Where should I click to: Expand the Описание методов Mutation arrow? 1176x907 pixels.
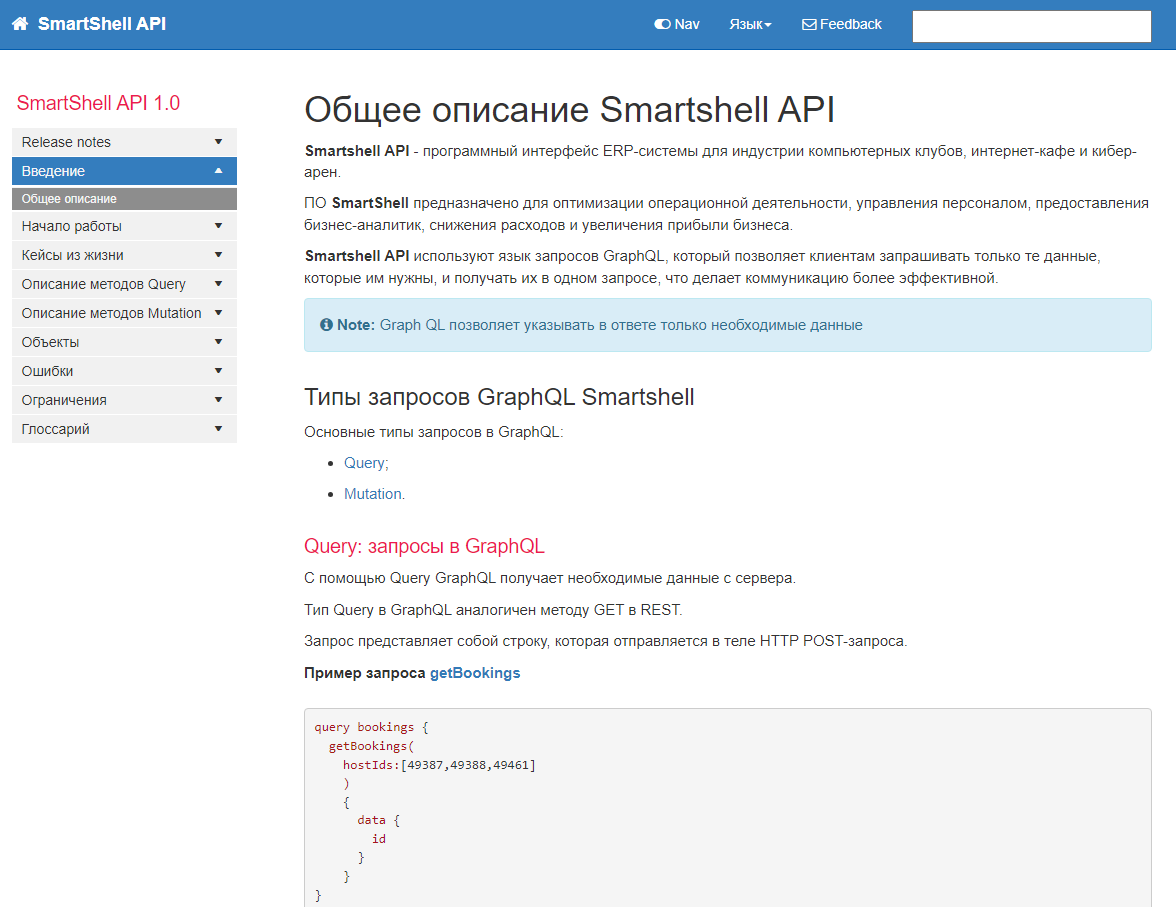[218, 313]
